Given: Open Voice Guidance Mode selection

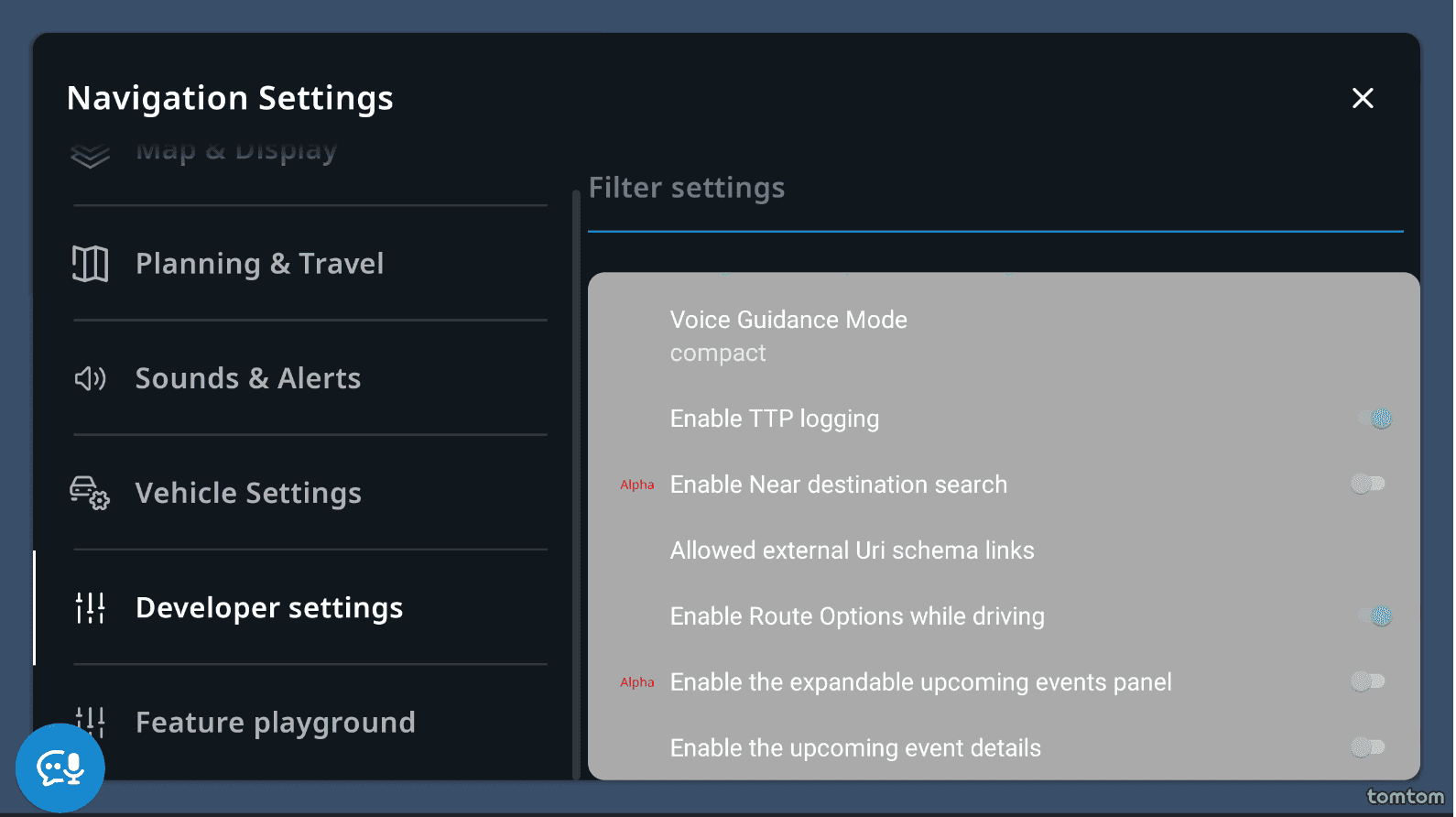Looking at the screenshot, I should 788,335.
